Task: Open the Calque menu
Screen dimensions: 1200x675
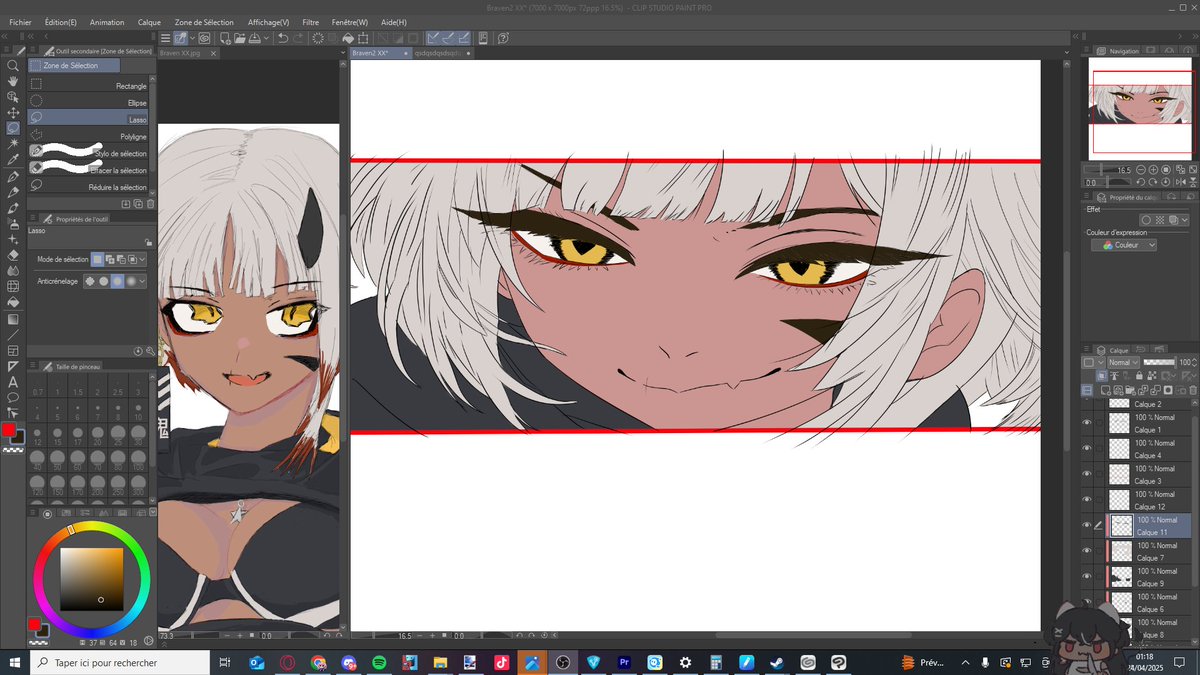Action: click(149, 22)
